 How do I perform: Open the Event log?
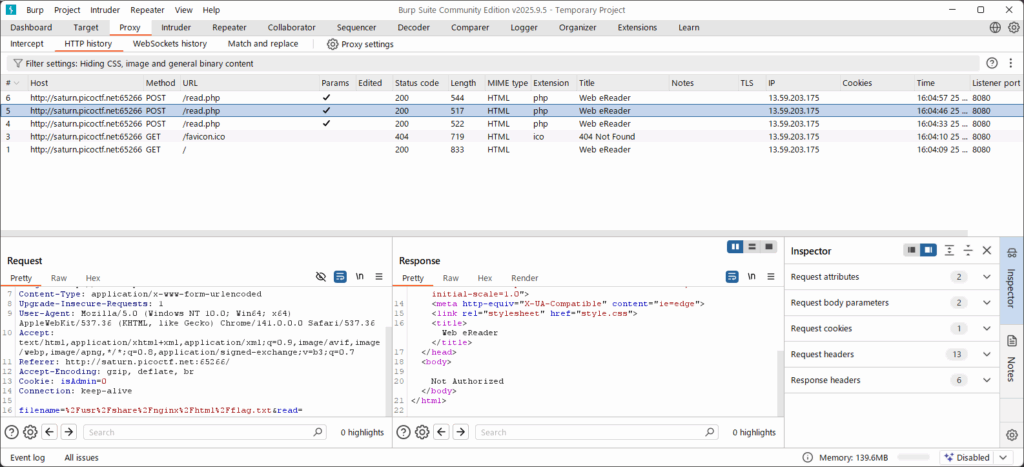pos(27,457)
